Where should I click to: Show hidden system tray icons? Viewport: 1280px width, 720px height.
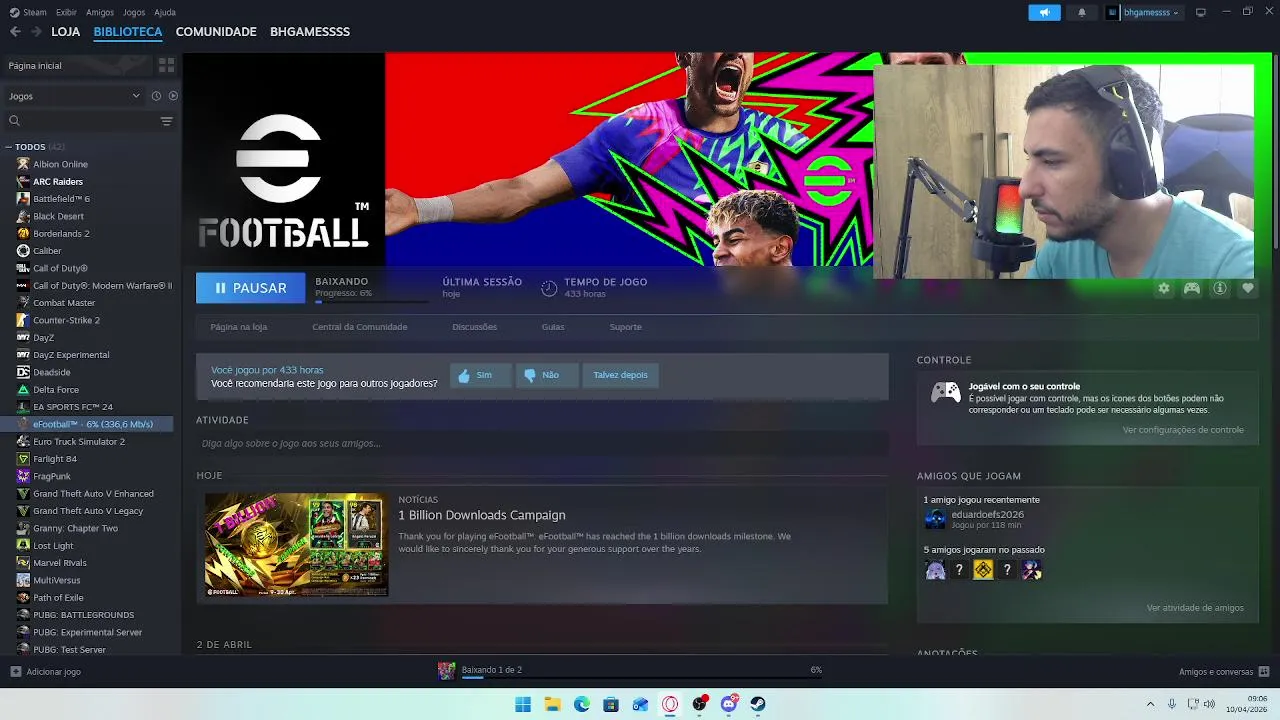click(1150, 704)
